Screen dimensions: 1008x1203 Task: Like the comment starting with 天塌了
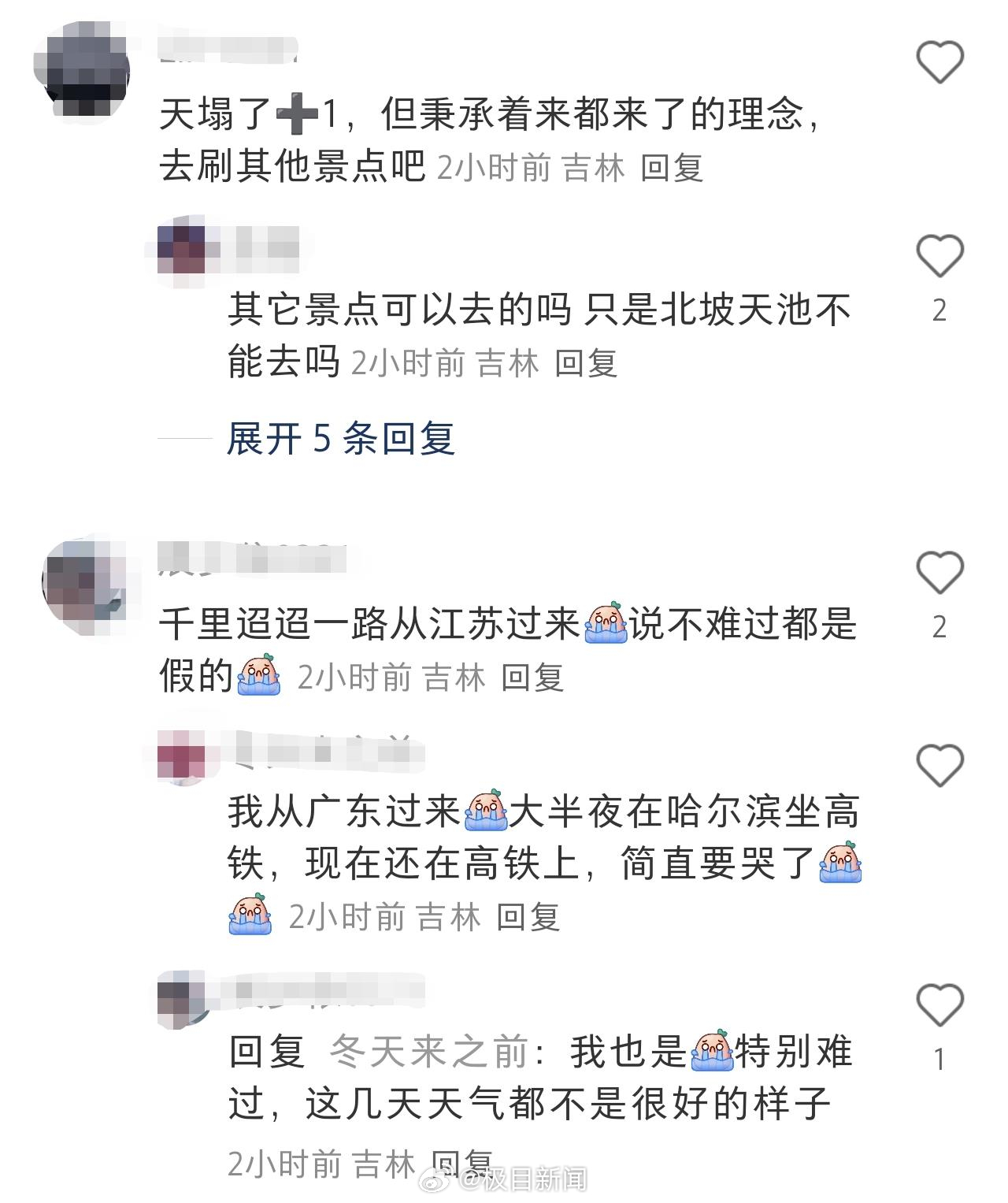[x=940, y=62]
